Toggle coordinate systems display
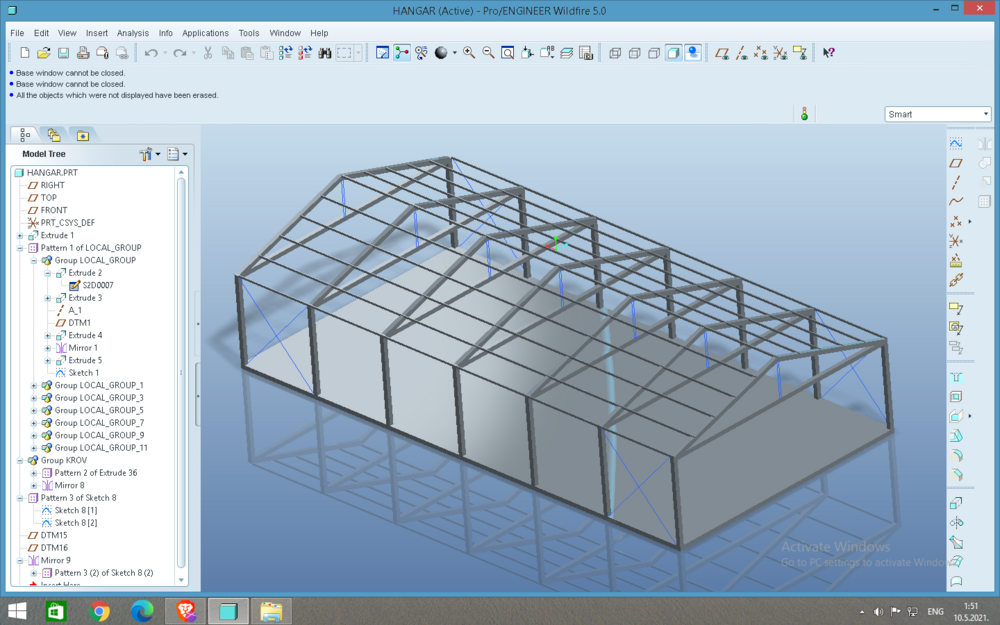 (780, 53)
